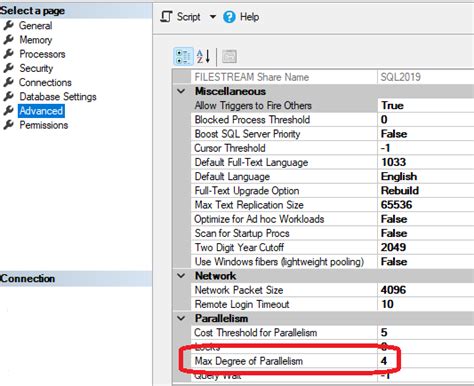Click the wrench icon beside Connections

[x=8, y=82]
